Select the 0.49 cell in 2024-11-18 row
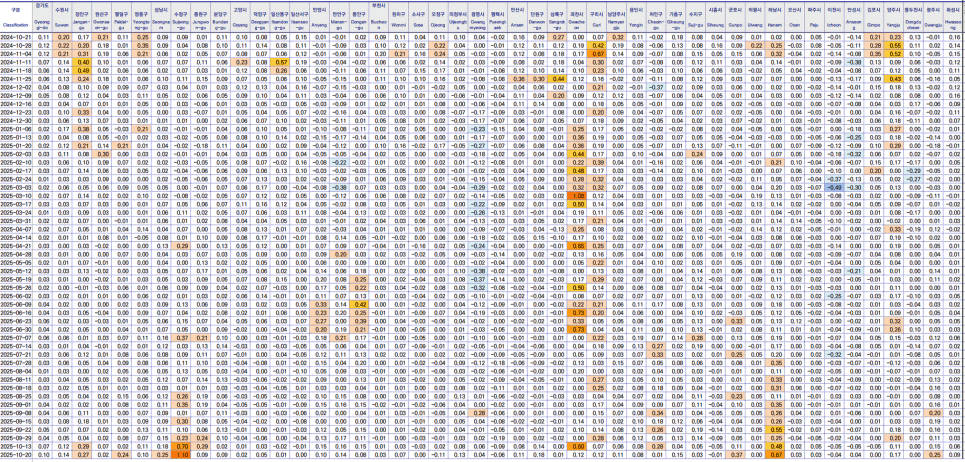965x462 pixels. pos(82,71)
